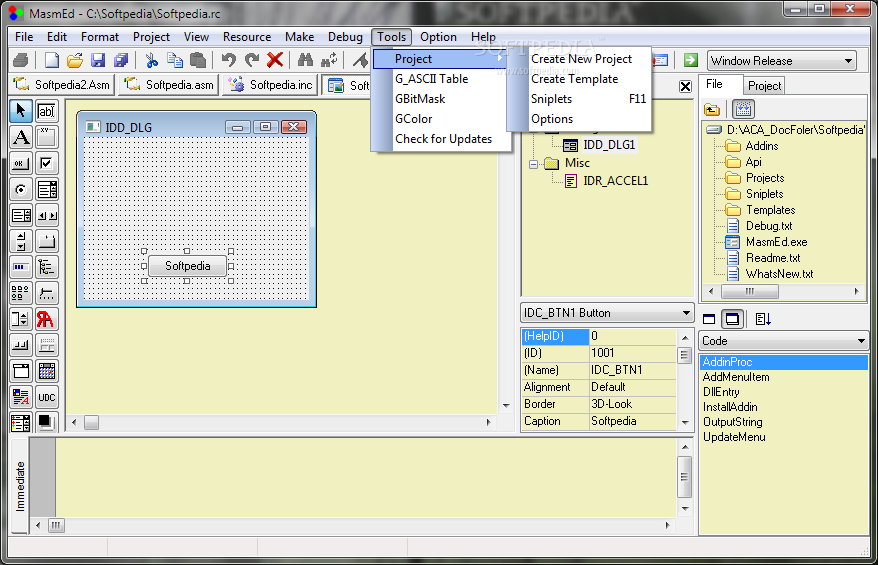Open the Resource menu
Viewport: 878px width, 565px height.
(x=246, y=37)
